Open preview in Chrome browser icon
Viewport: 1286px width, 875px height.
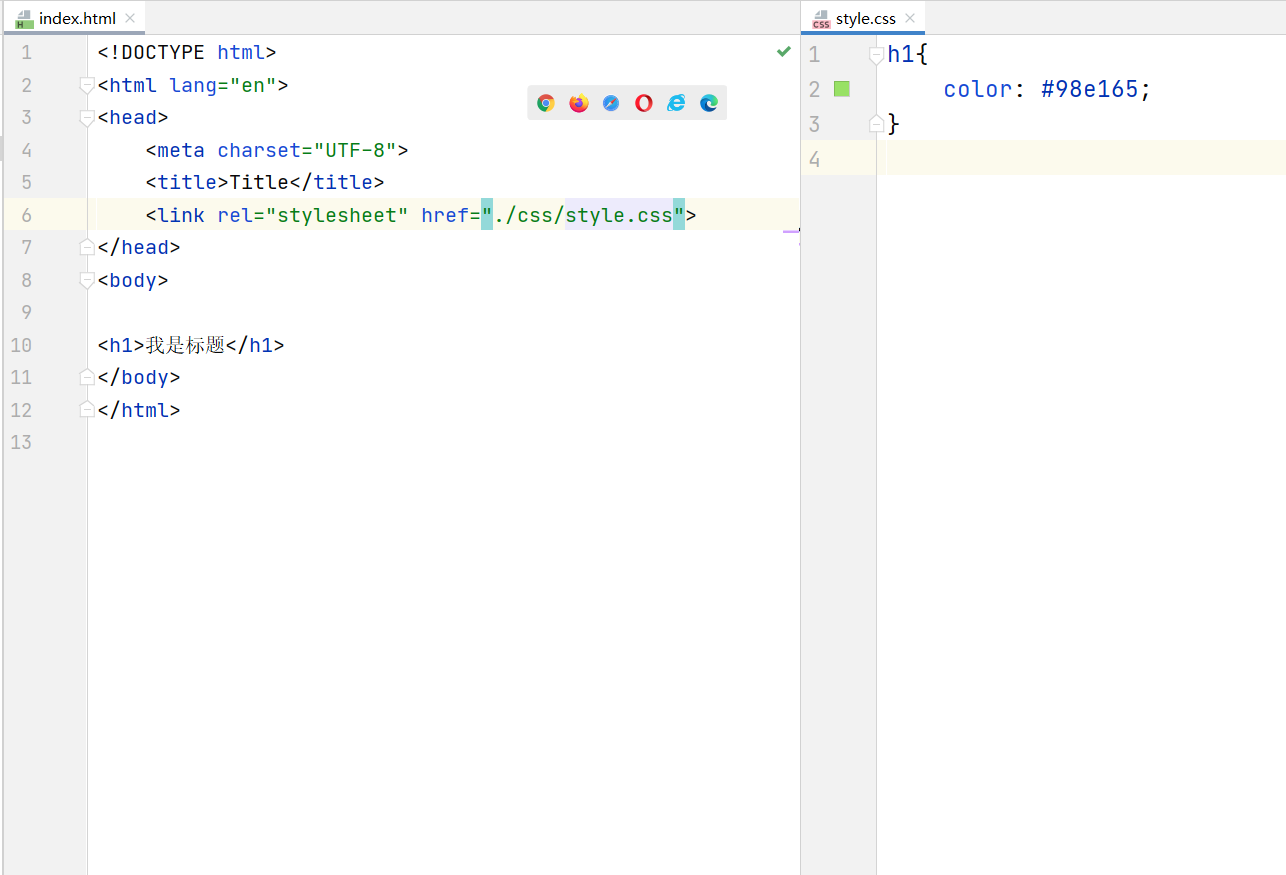click(546, 103)
